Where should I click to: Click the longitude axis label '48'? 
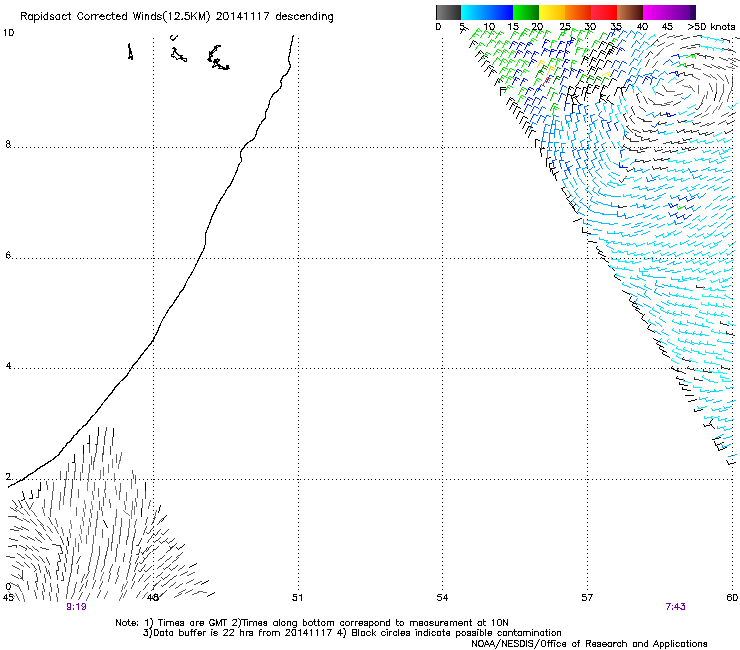[152, 598]
